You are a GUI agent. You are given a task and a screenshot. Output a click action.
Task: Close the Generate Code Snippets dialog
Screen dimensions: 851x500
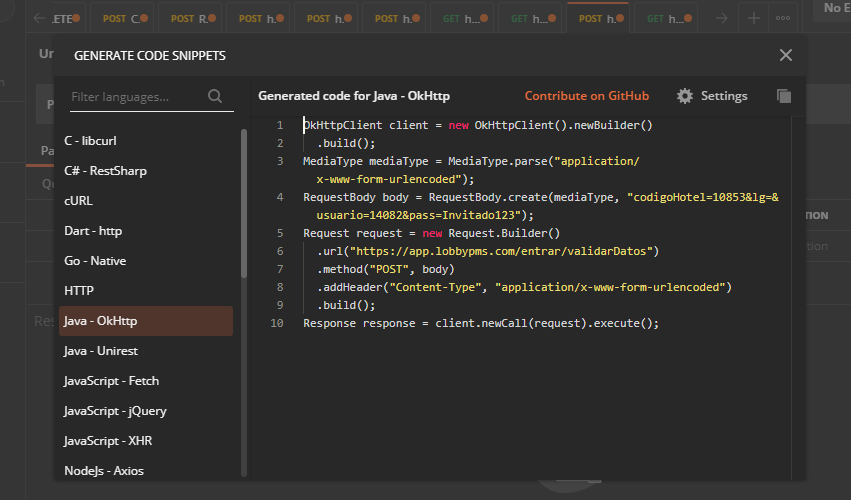coord(785,56)
